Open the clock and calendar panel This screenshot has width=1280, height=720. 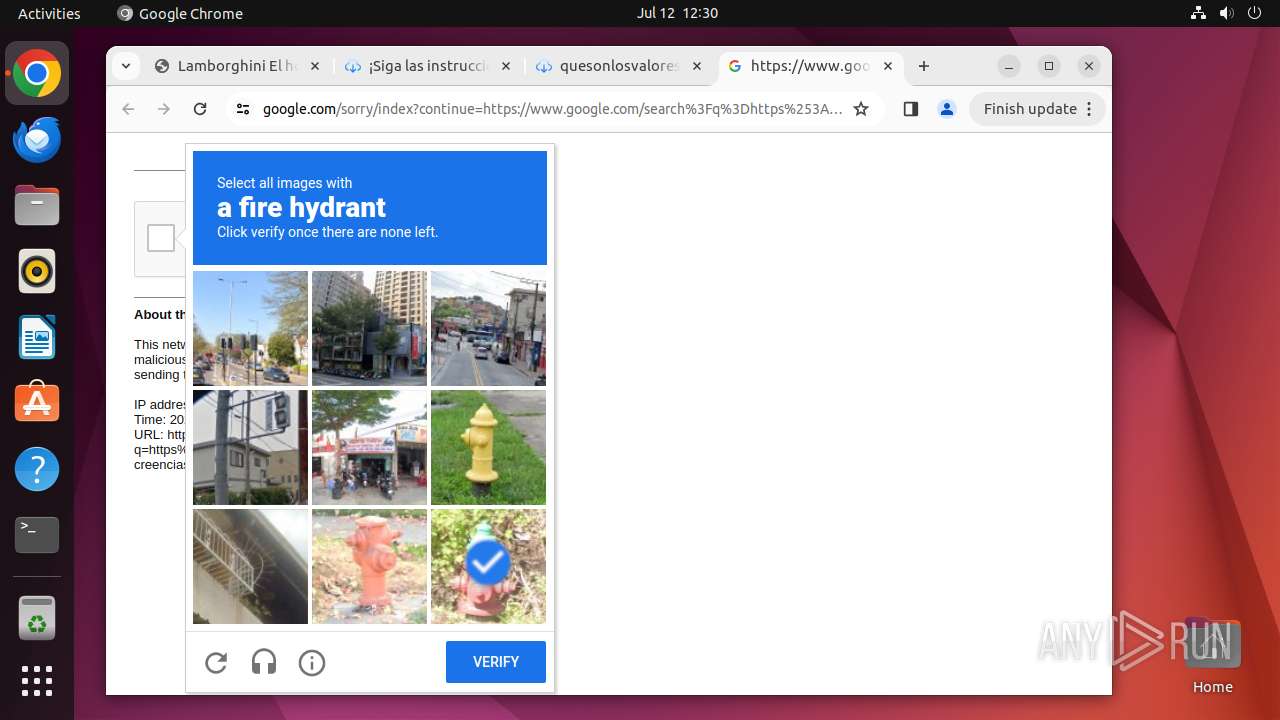(x=677, y=13)
